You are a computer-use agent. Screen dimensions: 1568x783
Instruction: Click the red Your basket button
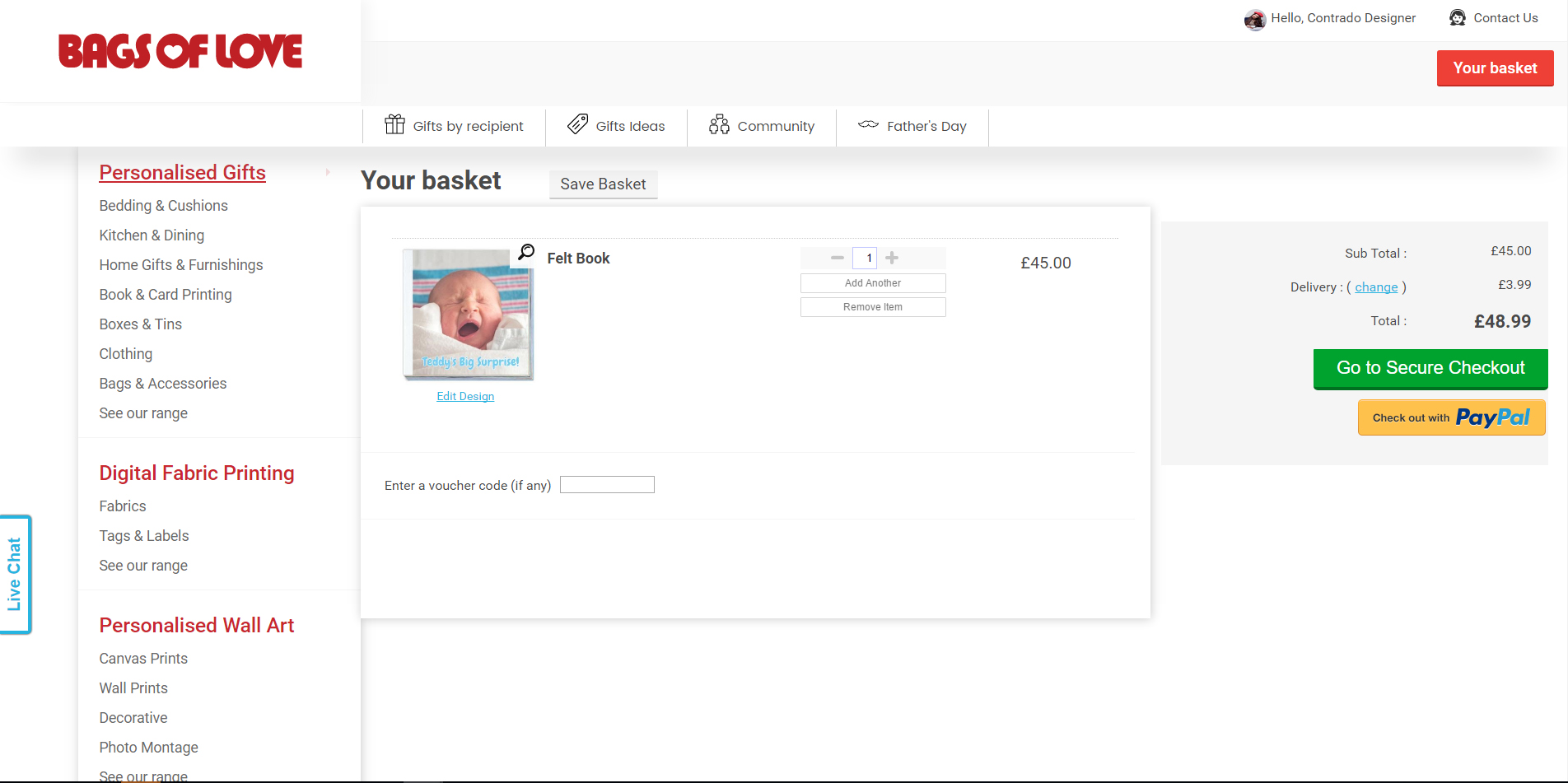(1495, 68)
